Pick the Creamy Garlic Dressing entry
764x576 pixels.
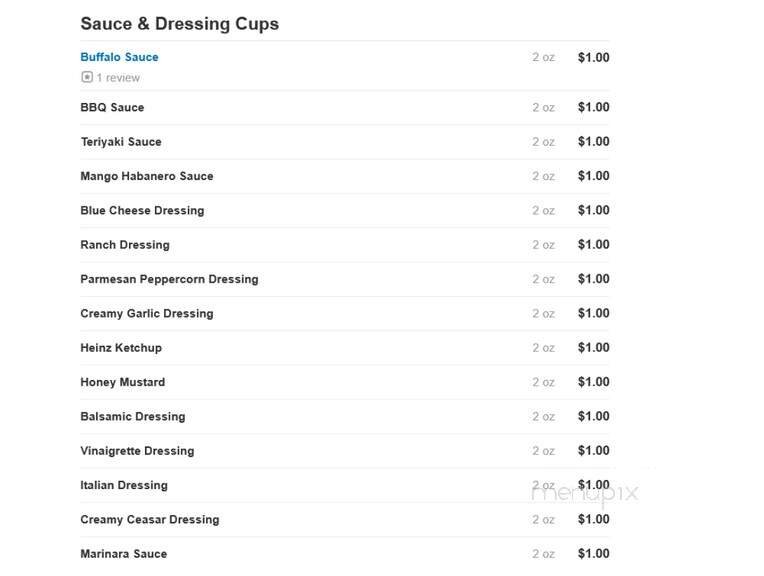click(x=147, y=313)
